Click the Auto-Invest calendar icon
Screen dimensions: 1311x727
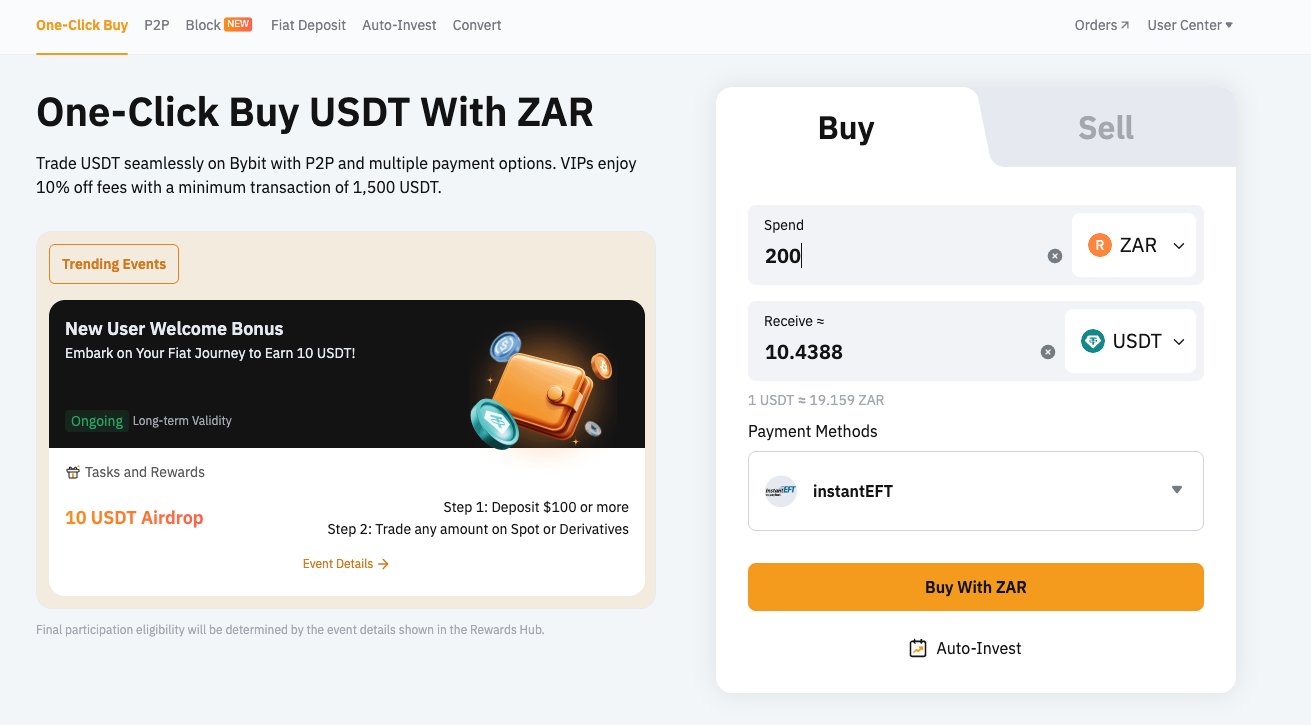pos(918,648)
